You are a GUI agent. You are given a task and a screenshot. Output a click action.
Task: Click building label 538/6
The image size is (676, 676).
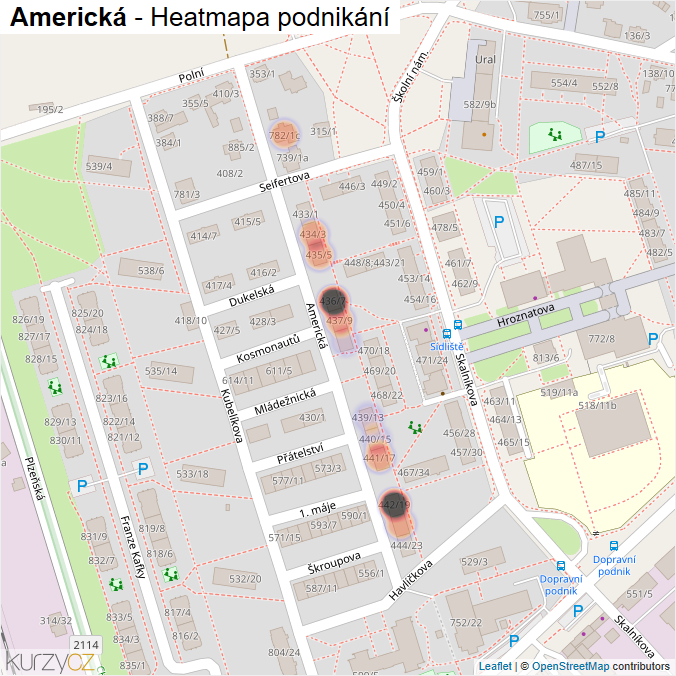(x=151, y=270)
